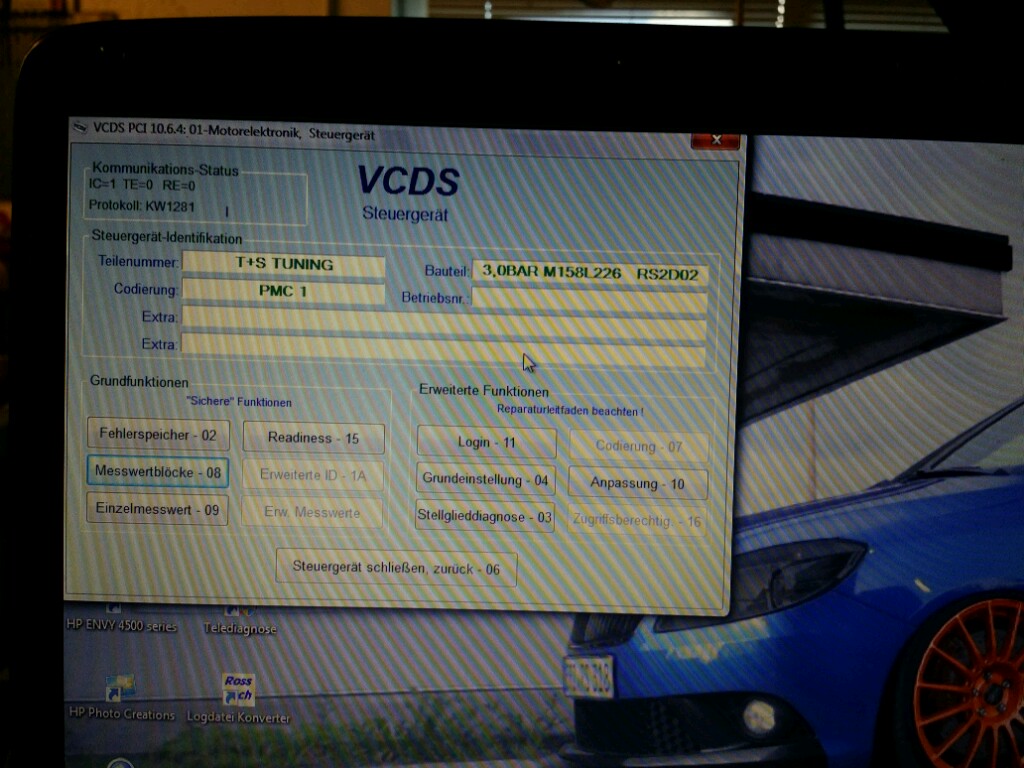The width and height of the screenshot is (1024, 768).
Task: Click Steuergerät schließen, zurück - 06
Action: click(x=396, y=567)
